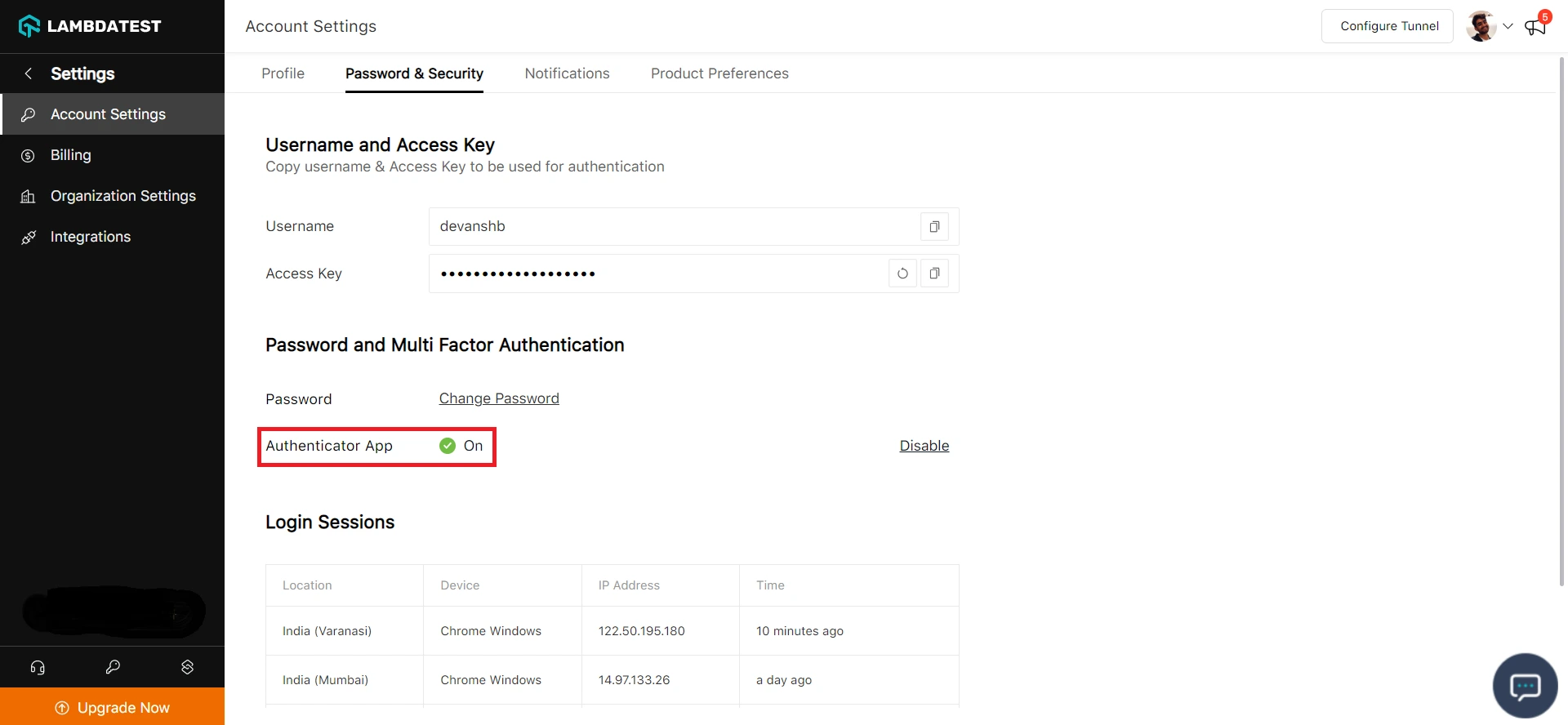Click the headset support icon
Image resolution: width=1568 pixels, height=725 pixels.
click(x=38, y=667)
